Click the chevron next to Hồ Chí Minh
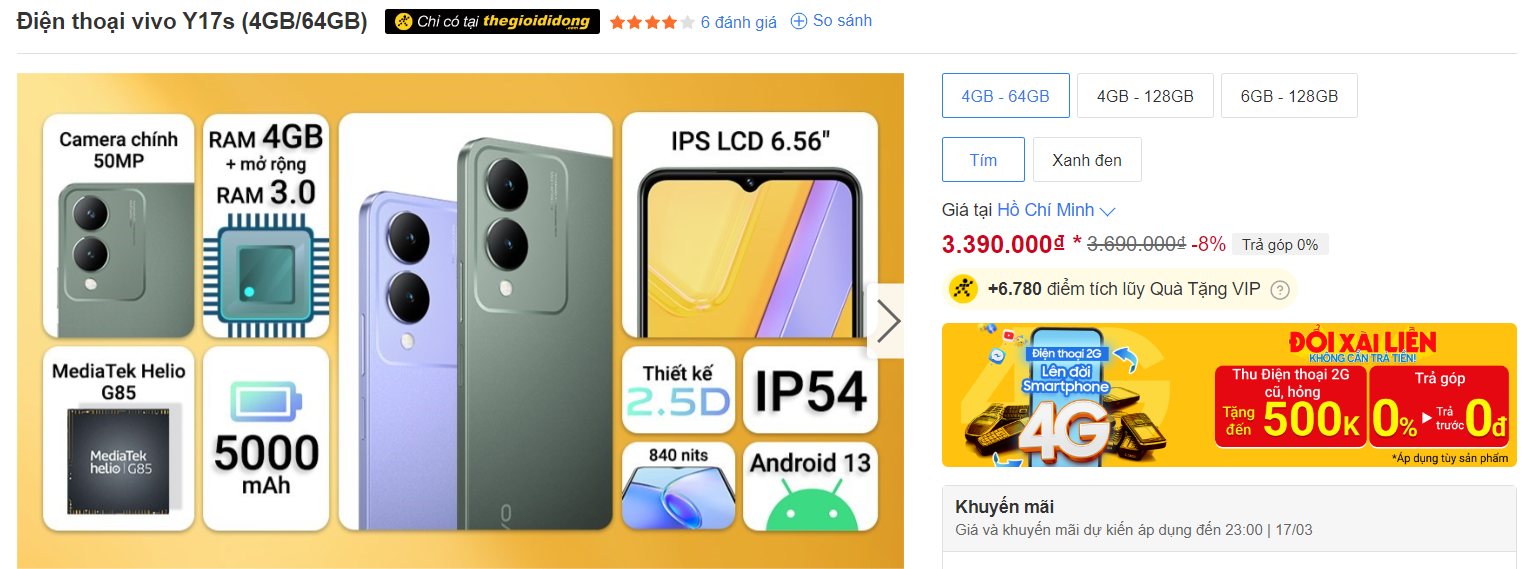Screen dimensions: 1535x569 point(1107,211)
